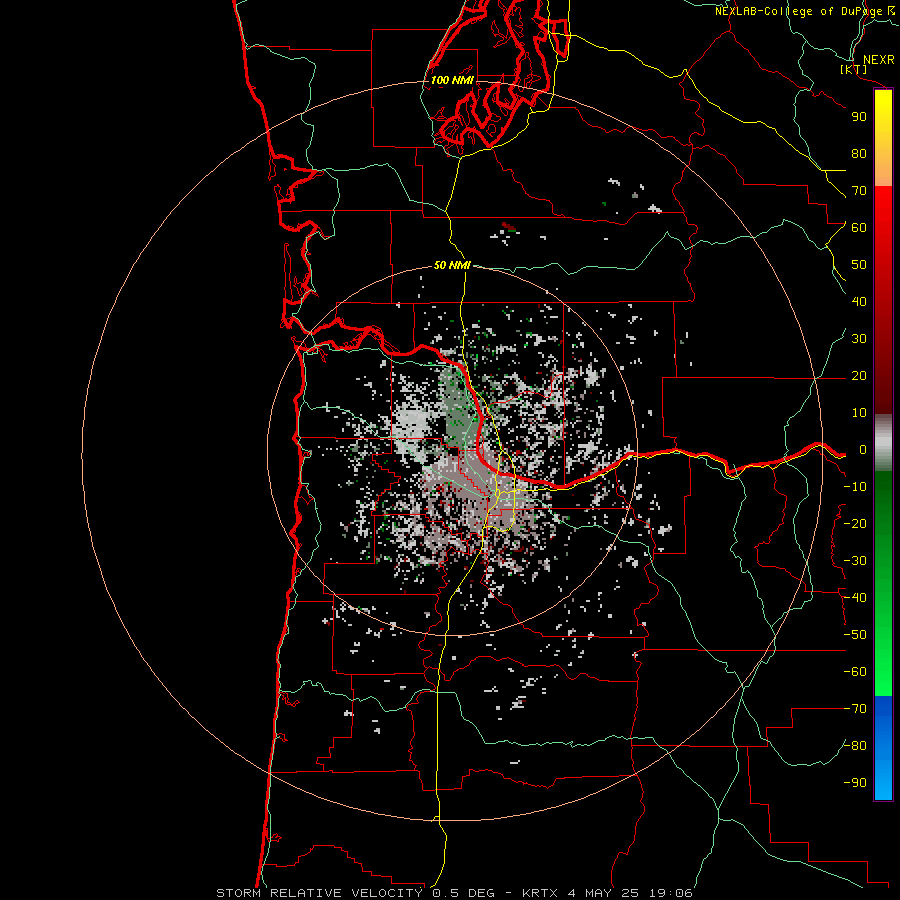Click the '[KT]' units label
Screen dimensions: 900x900
pyautogui.click(x=854, y=69)
